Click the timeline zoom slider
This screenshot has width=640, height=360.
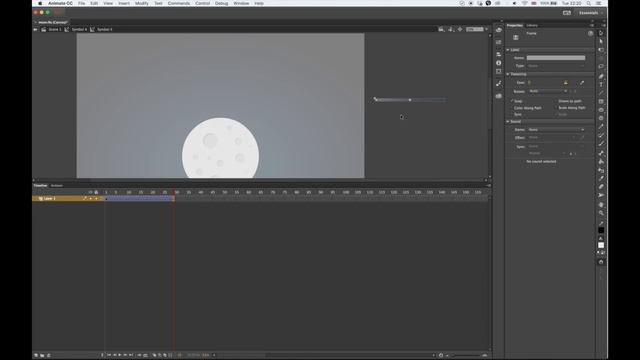coord(466,356)
